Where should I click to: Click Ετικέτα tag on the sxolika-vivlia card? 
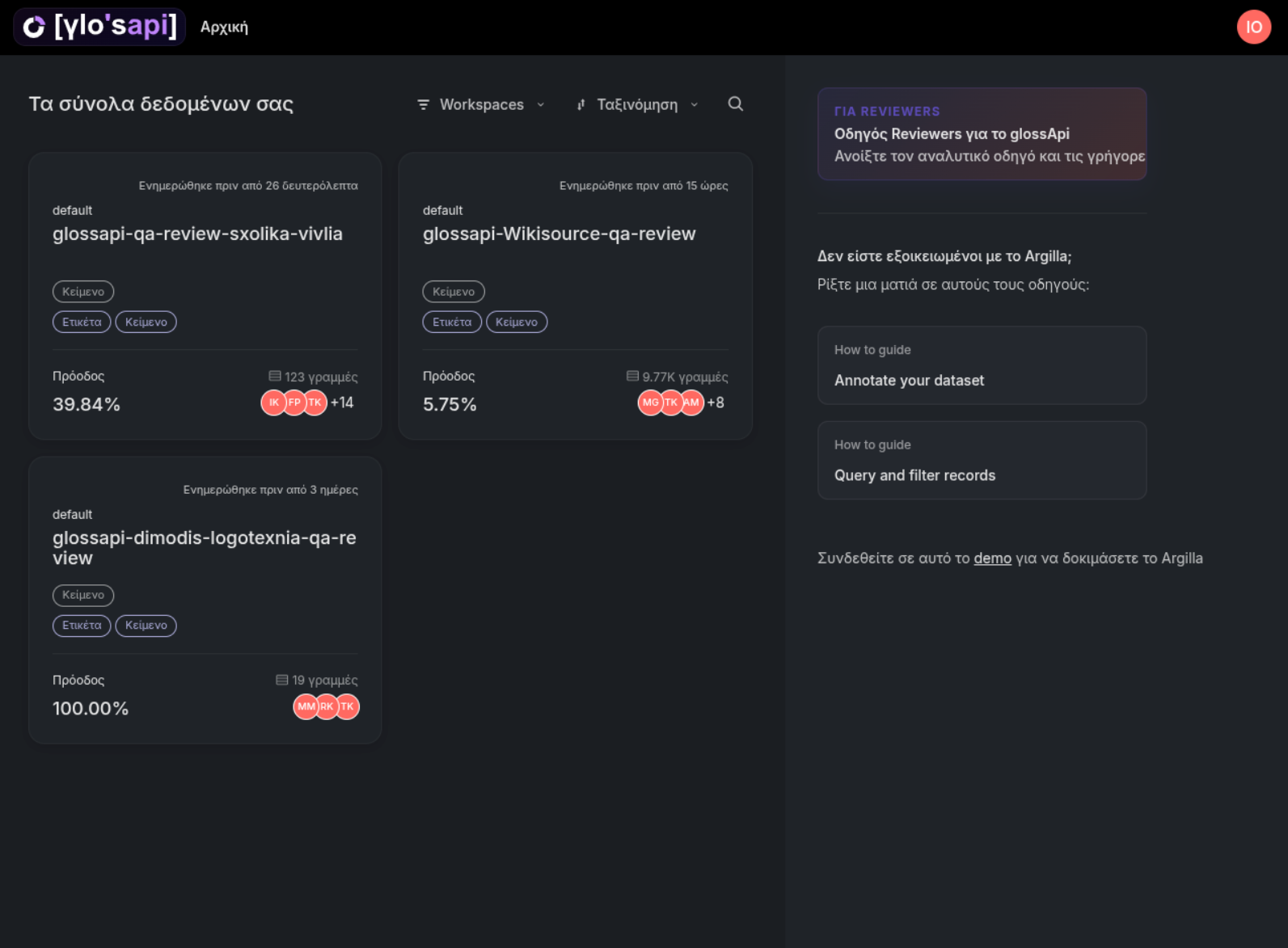(x=82, y=322)
